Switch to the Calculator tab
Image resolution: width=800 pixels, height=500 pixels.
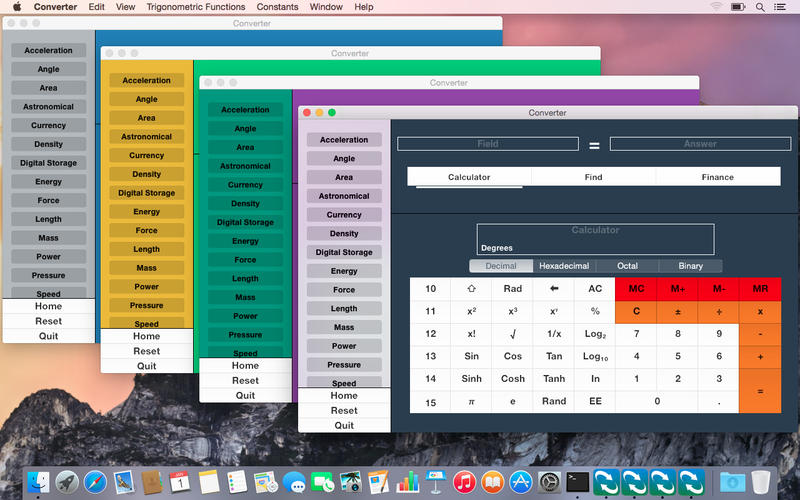tap(469, 177)
